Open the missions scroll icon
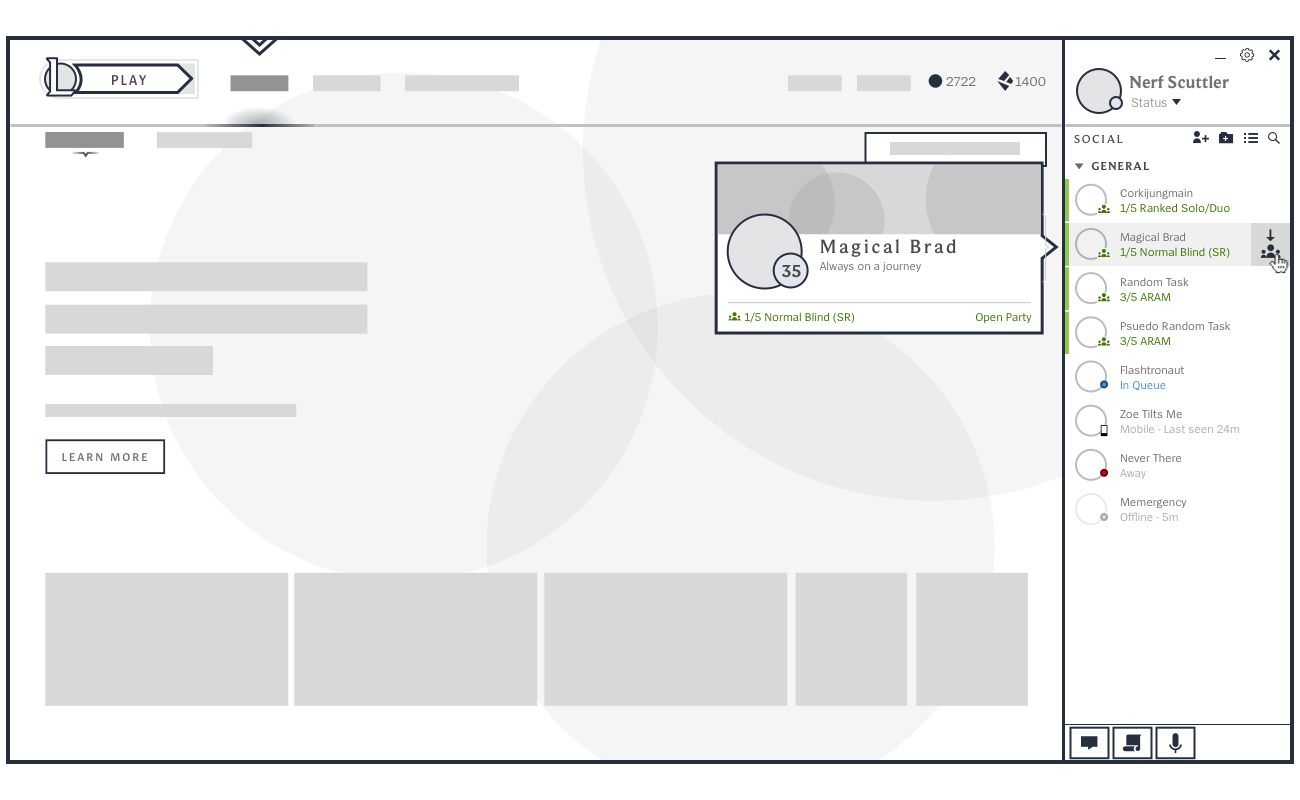 [1132, 743]
